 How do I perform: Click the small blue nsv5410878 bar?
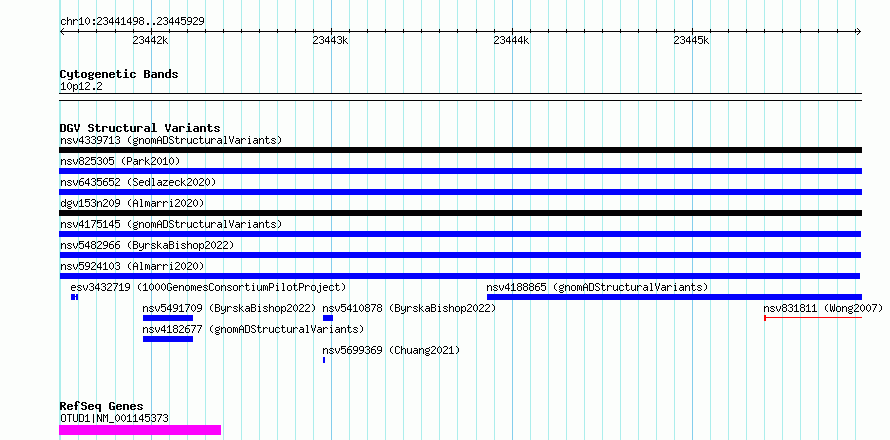(x=328, y=318)
